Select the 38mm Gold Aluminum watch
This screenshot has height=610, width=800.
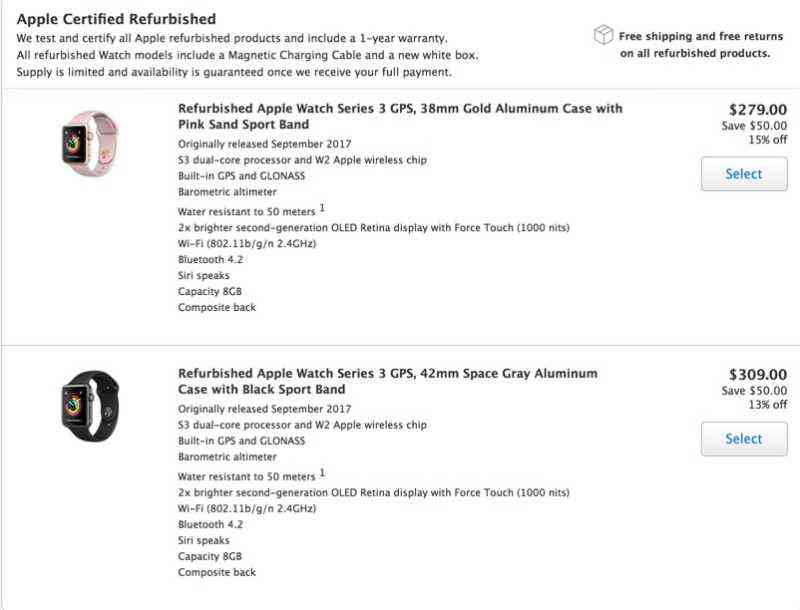tap(744, 173)
